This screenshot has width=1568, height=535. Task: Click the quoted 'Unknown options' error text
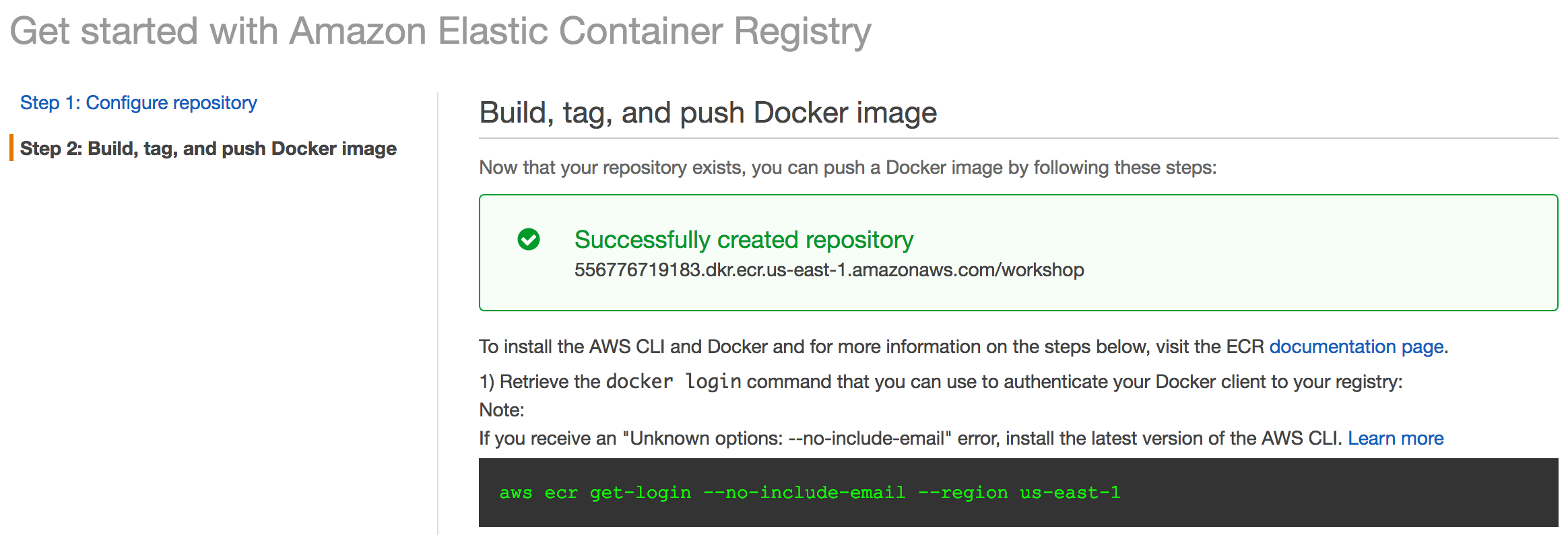pos(787,439)
